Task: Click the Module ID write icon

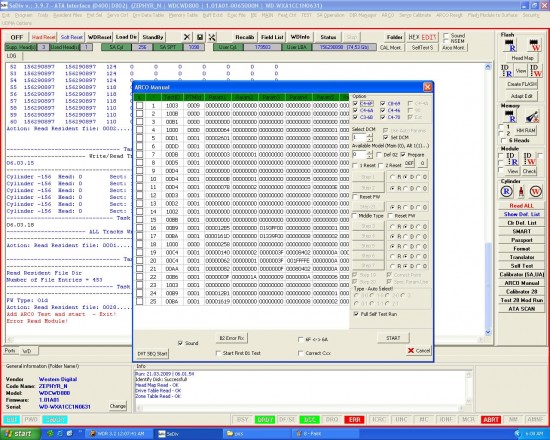Action: pyautogui.click(x=530, y=159)
